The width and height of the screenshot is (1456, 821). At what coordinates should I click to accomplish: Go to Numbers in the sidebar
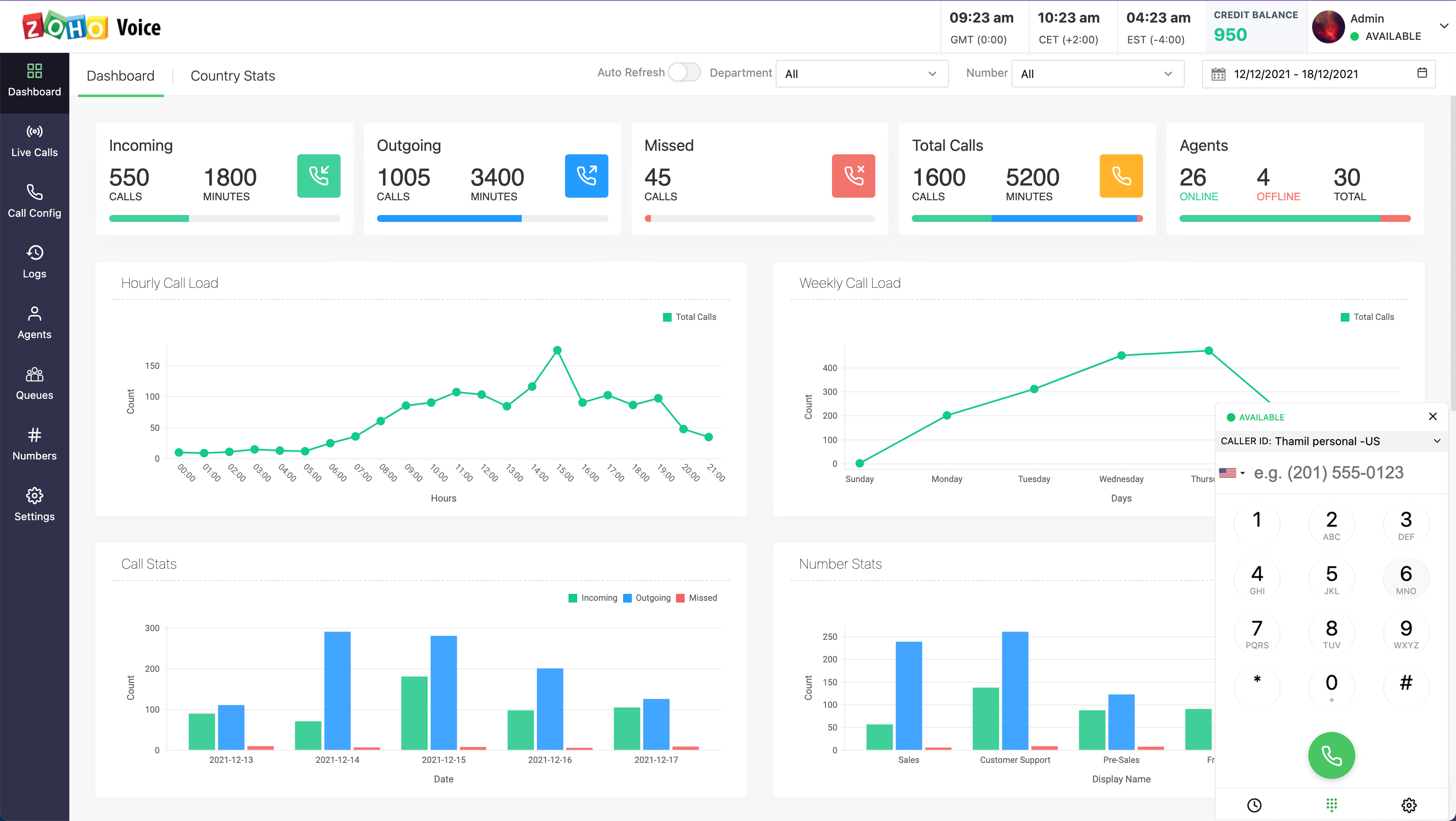35,443
